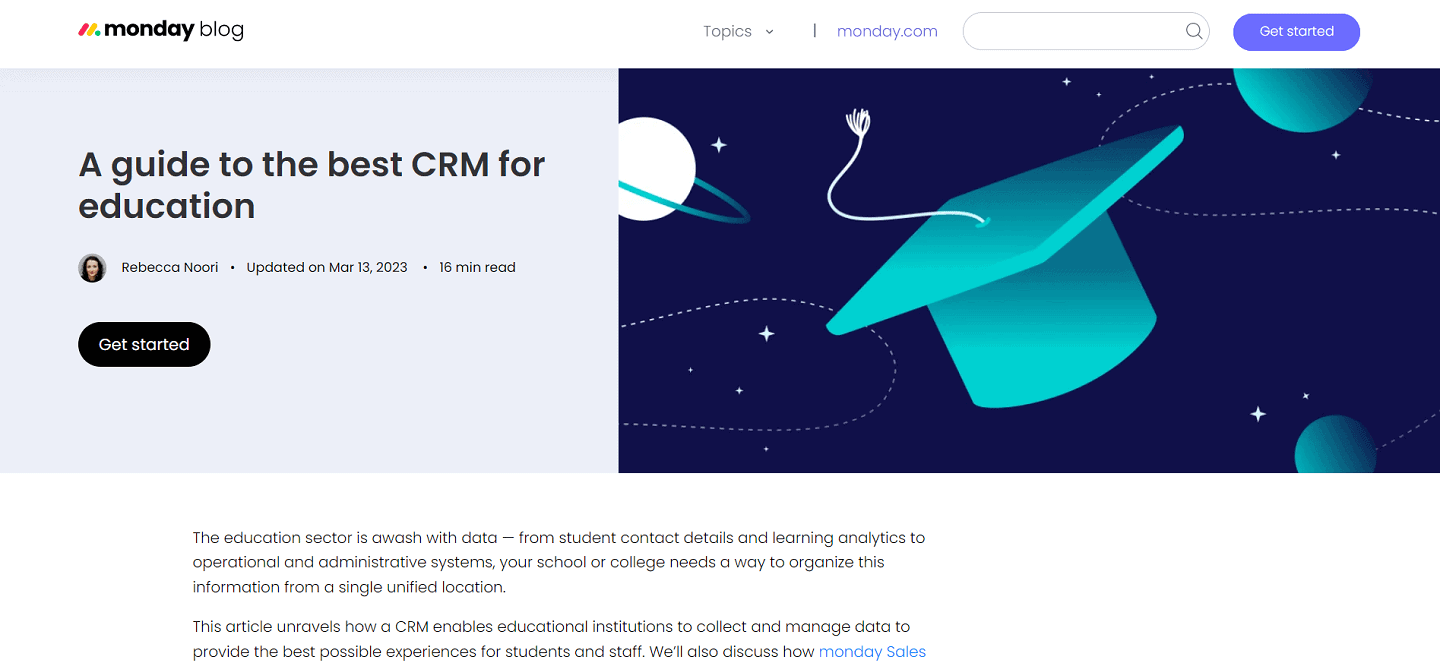Click the Updated on Mar 13, 2023 date
This screenshot has height=663, width=1440.
327,267
